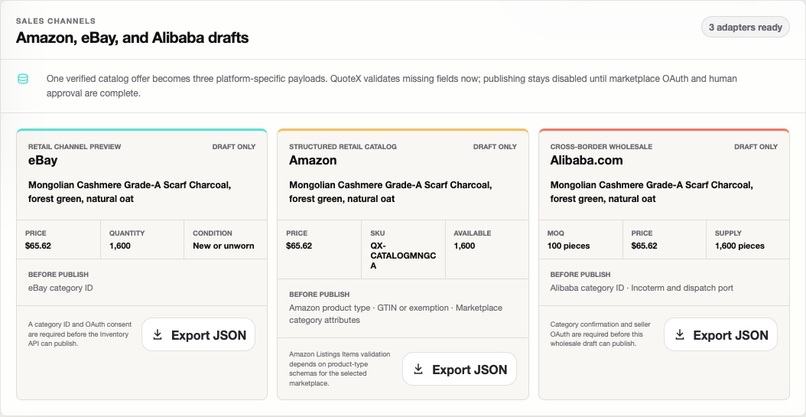Click the MOQ value '100 pieces'
Image resolution: width=806 pixels, height=417 pixels.
click(x=569, y=246)
